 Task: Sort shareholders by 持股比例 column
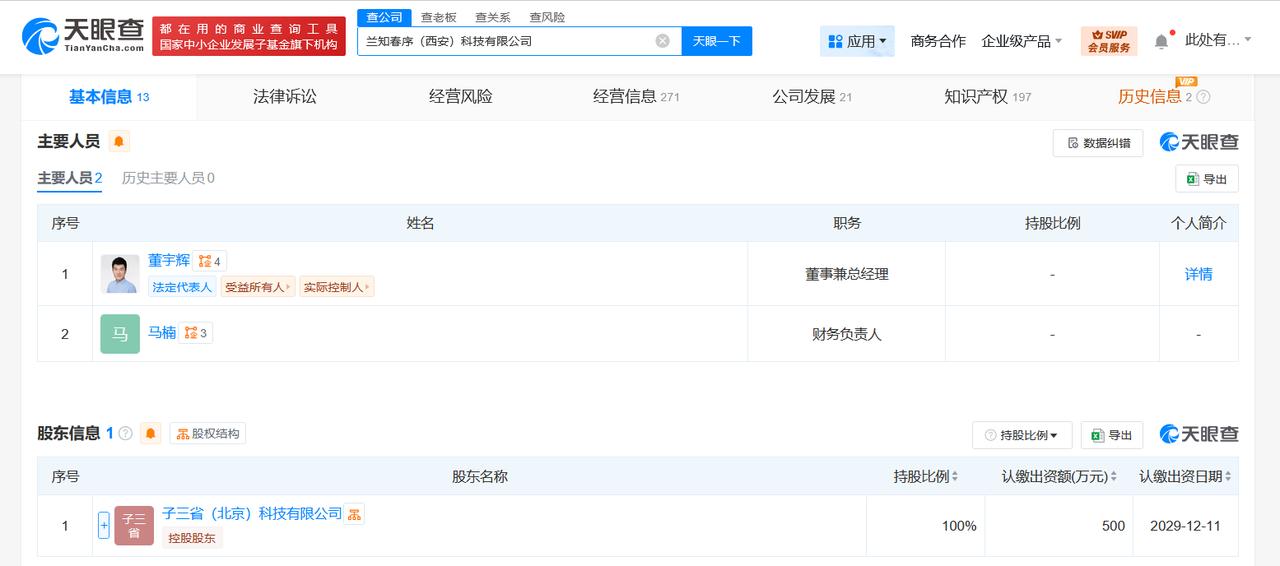coord(926,477)
